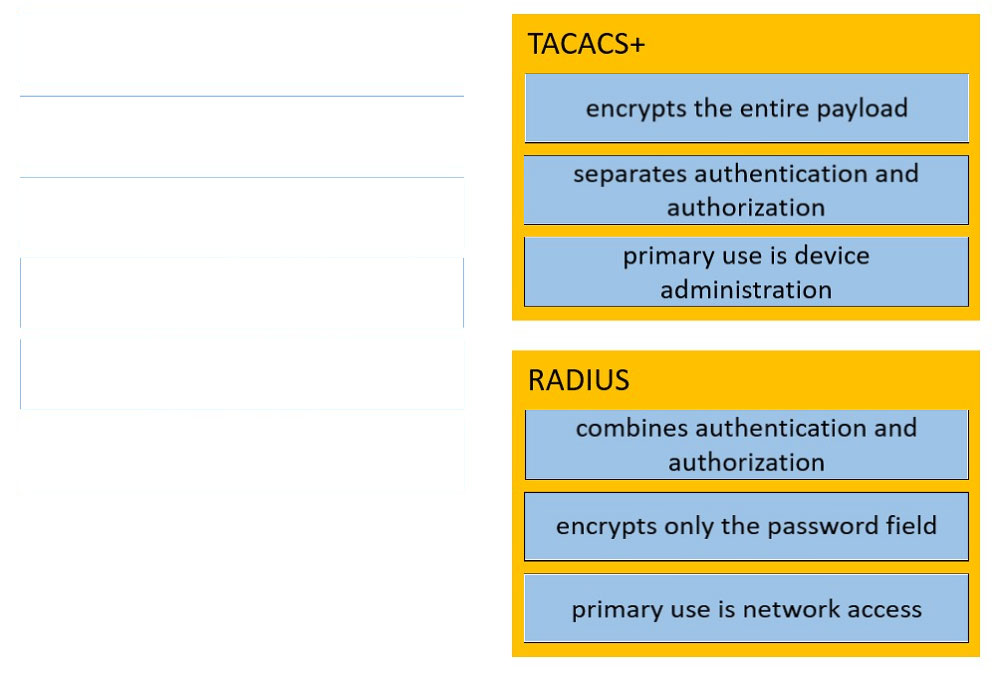The height and width of the screenshot is (675, 1000).
Task: Click the third empty slot on the left
Action: pyautogui.click(x=242, y=217)
